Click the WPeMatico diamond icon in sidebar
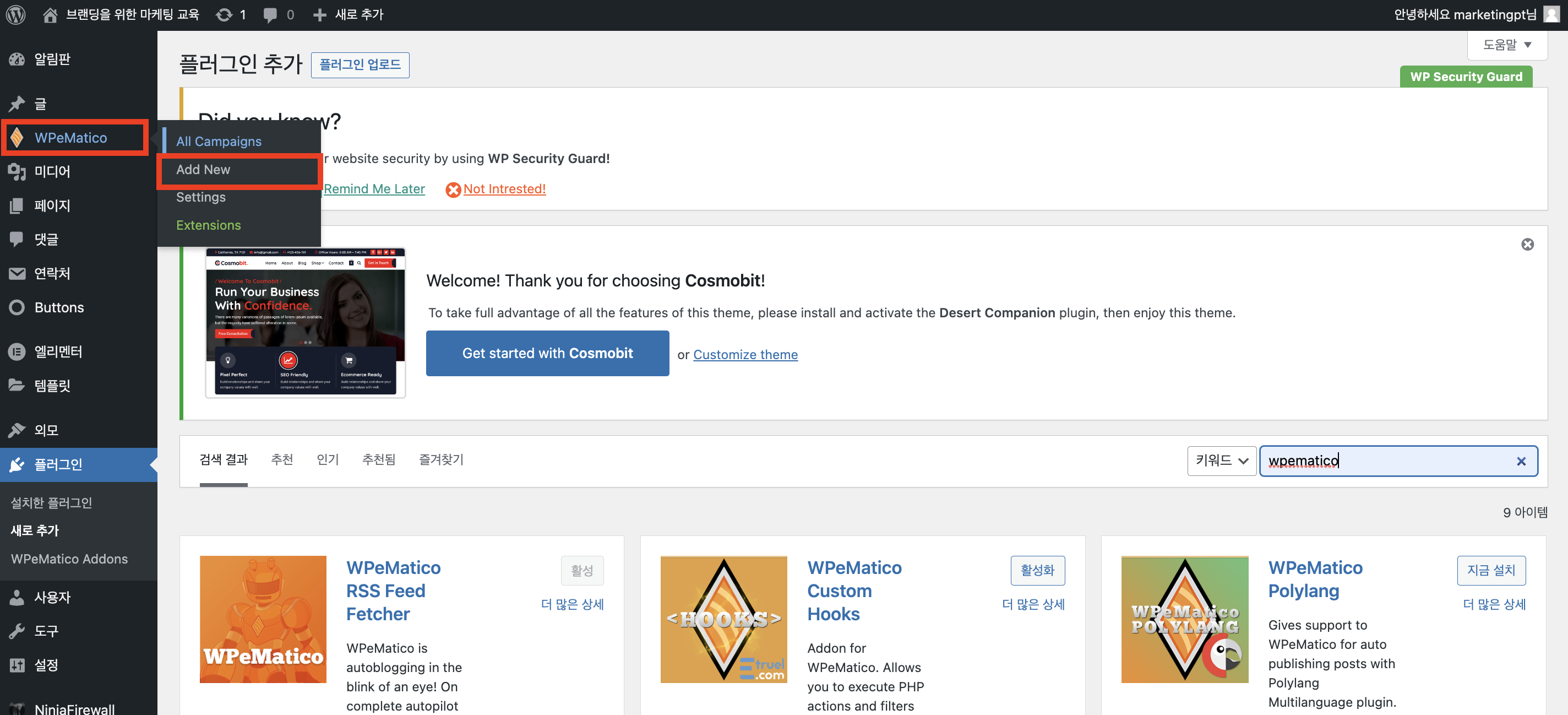This screenshot has width=1568, height=715. [x=17, y=138]
